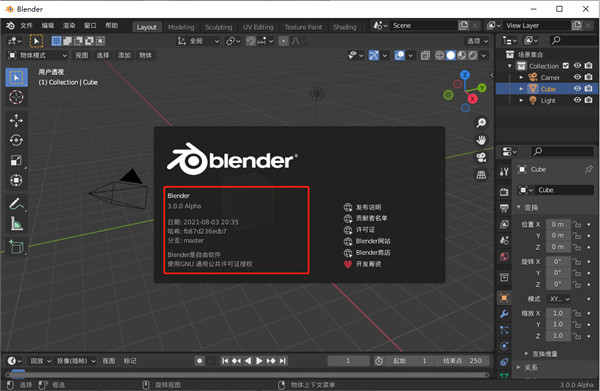Image resolution: width=600 pixels, height=391 pixels.
Task: Open the Modifier properties wrench tab
Action: [504, 314]
